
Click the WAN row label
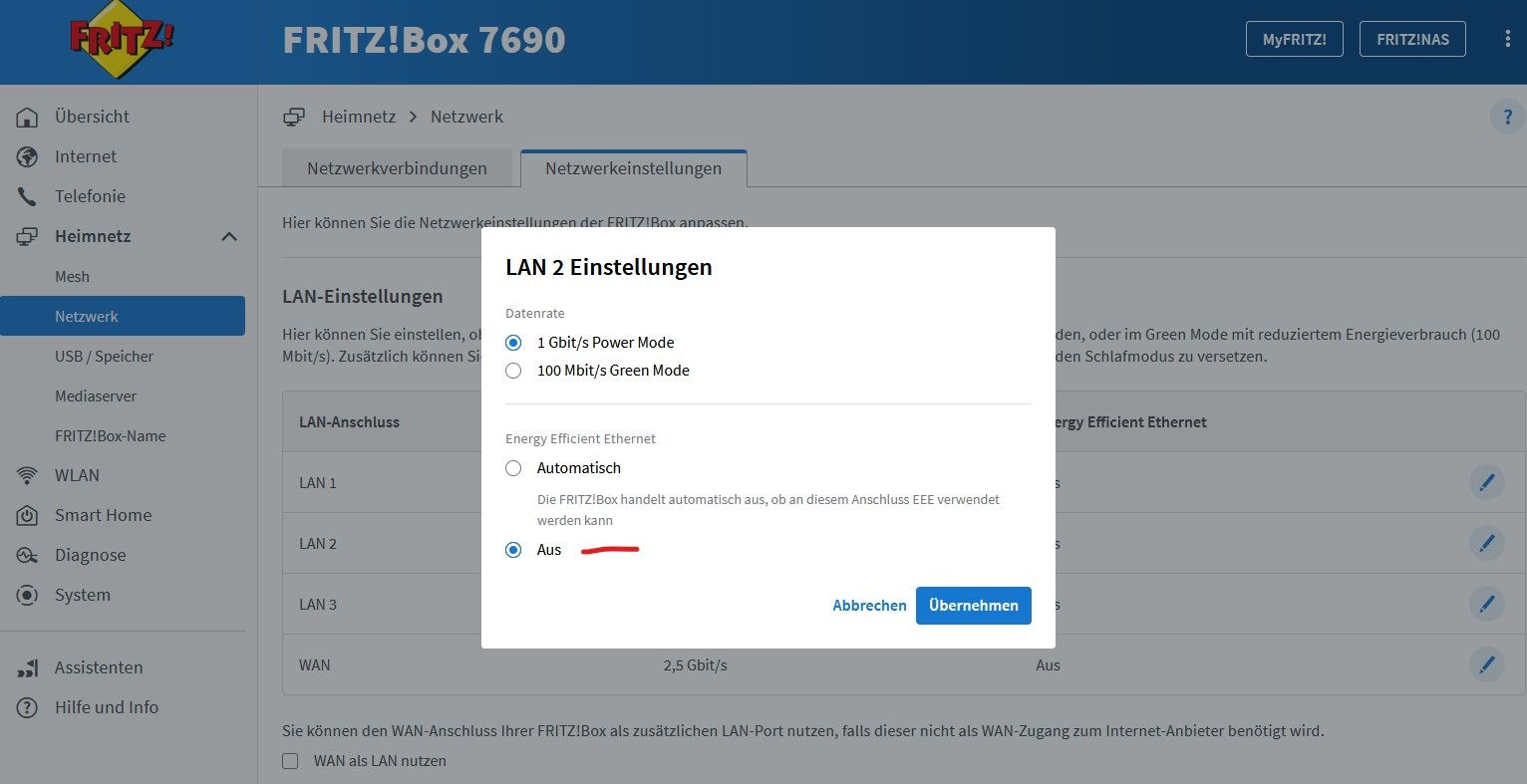(315, 665)
